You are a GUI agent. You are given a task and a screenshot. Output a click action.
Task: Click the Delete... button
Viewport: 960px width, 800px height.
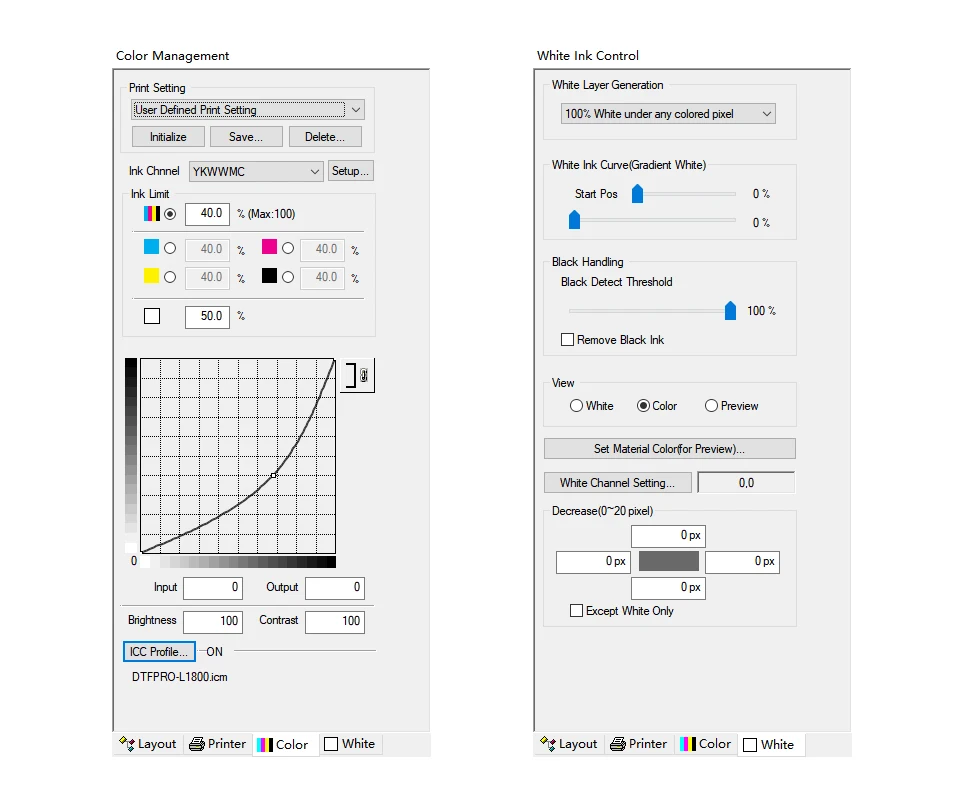point(325,137)
